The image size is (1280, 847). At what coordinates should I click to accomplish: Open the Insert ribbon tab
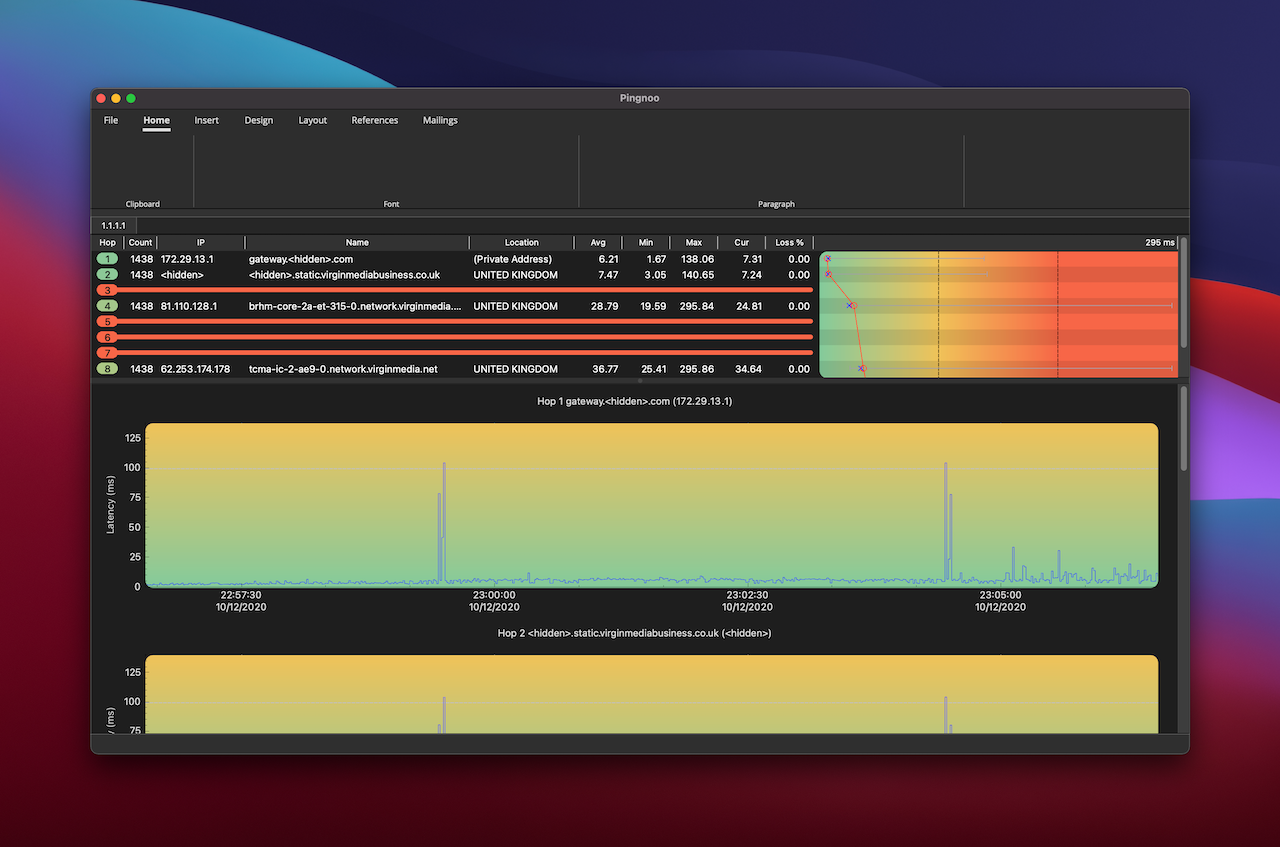(207, 120)
